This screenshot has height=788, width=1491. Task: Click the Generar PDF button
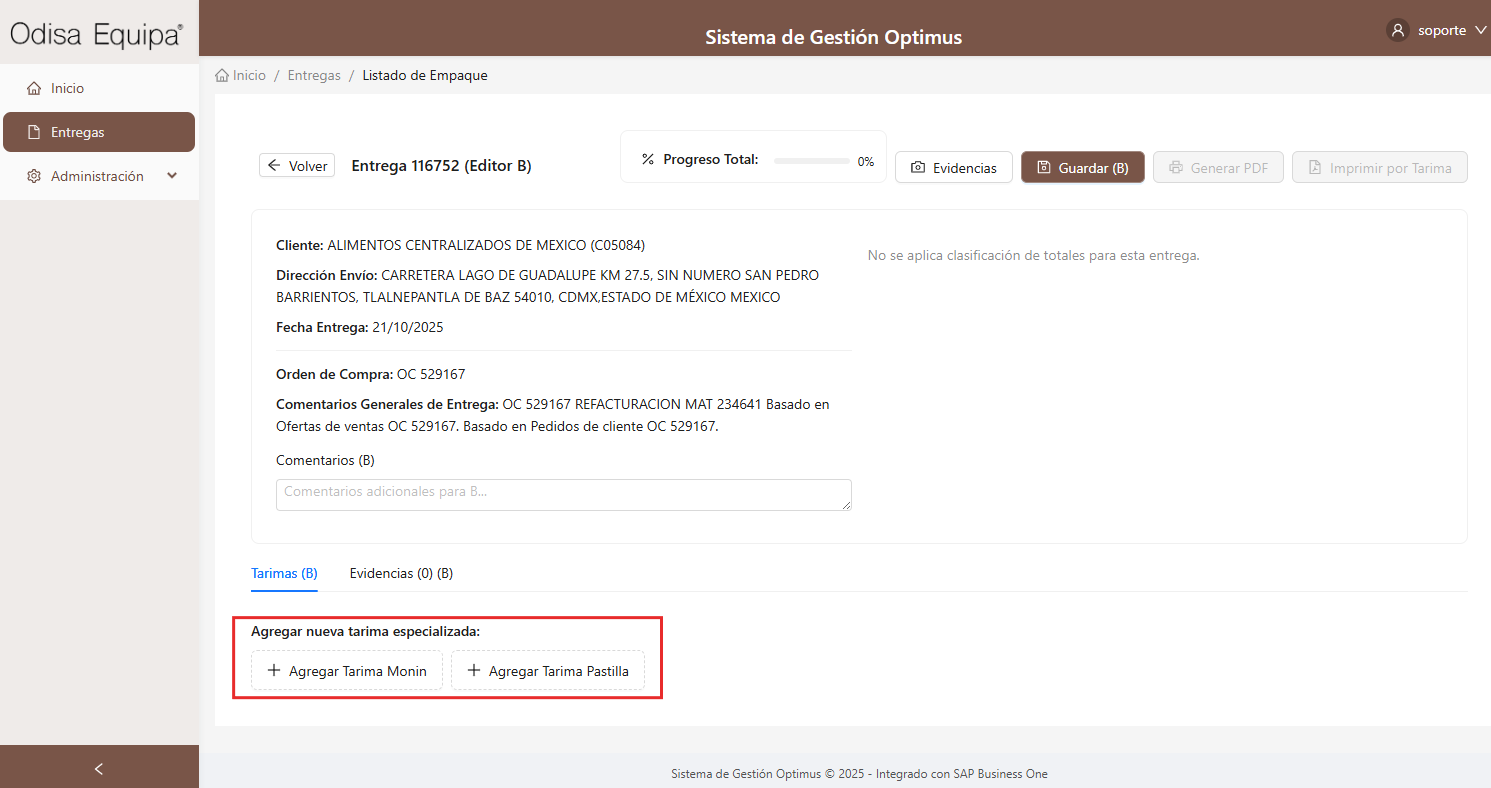(x=1218, y=167)
